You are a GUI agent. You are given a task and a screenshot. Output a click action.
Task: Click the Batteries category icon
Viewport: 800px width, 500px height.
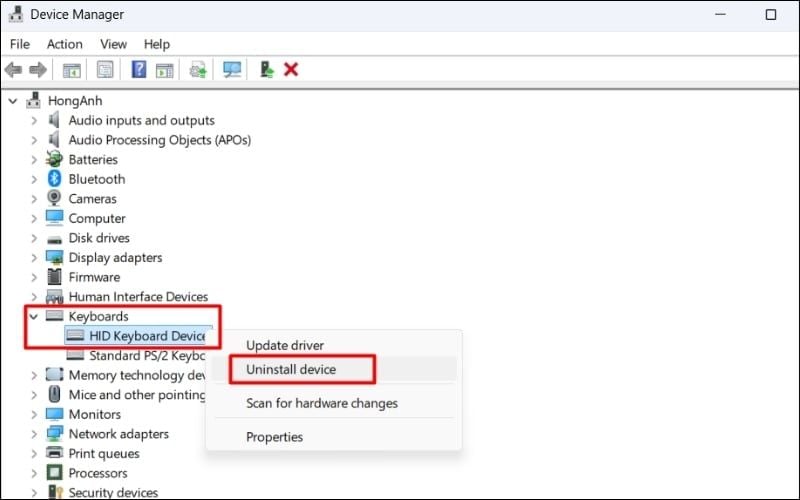pos(54,159)
